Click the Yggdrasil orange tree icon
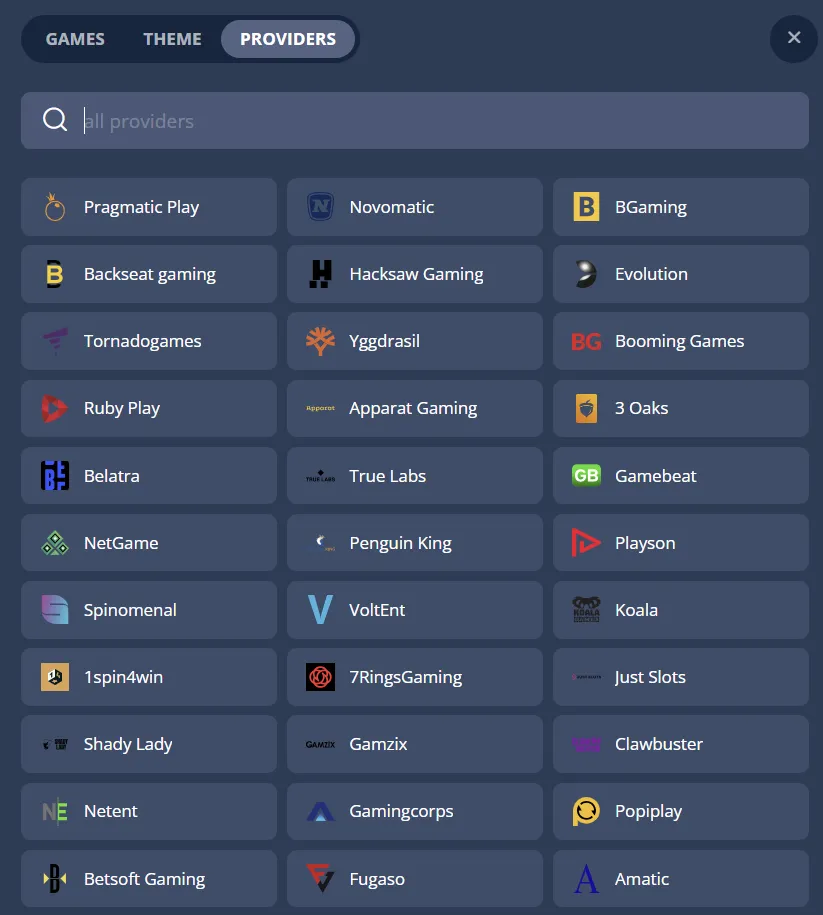Screen dimensions: 823x915 tap(320, 341)
